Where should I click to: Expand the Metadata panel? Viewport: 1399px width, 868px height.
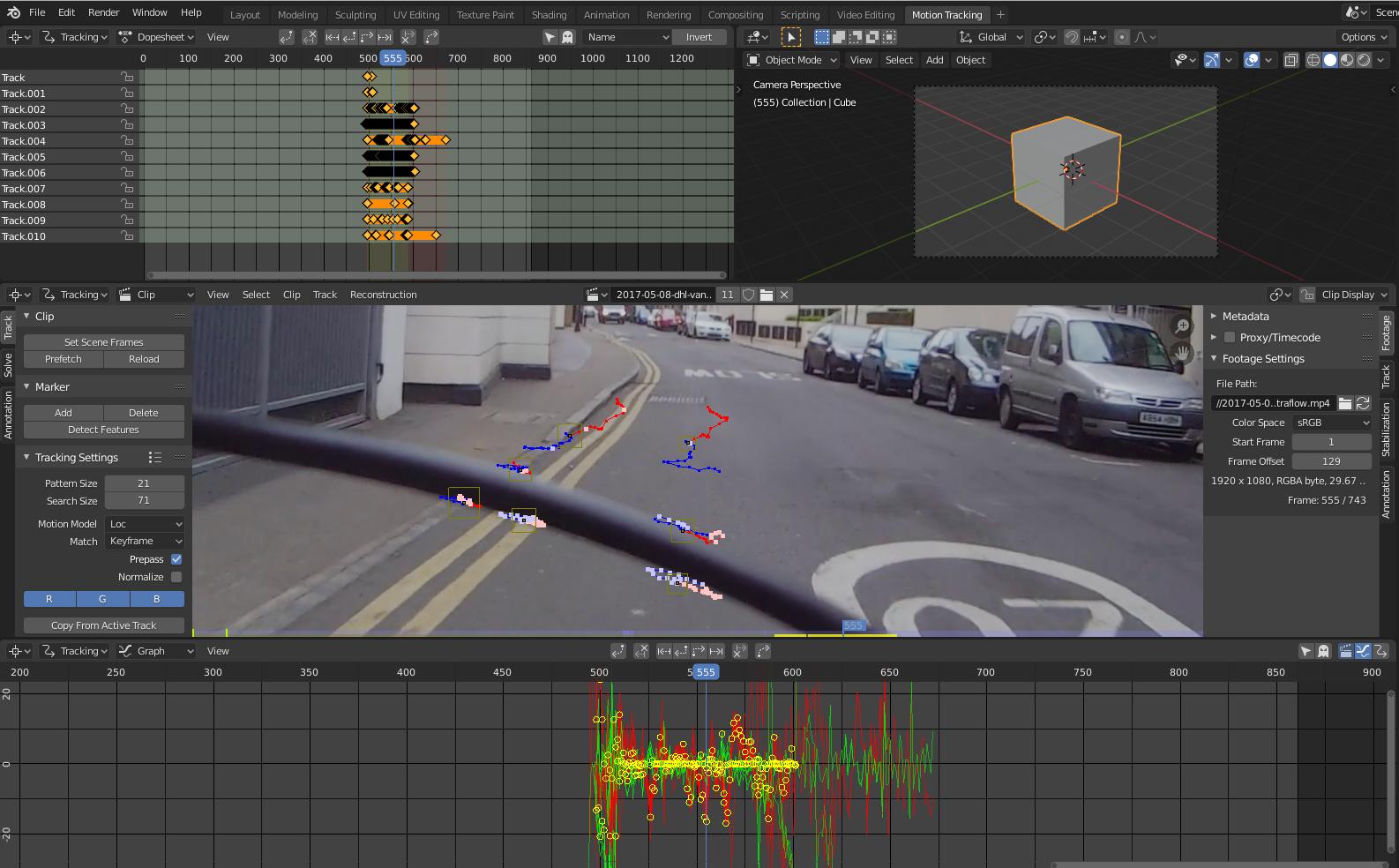click(x=1214, y=316)
